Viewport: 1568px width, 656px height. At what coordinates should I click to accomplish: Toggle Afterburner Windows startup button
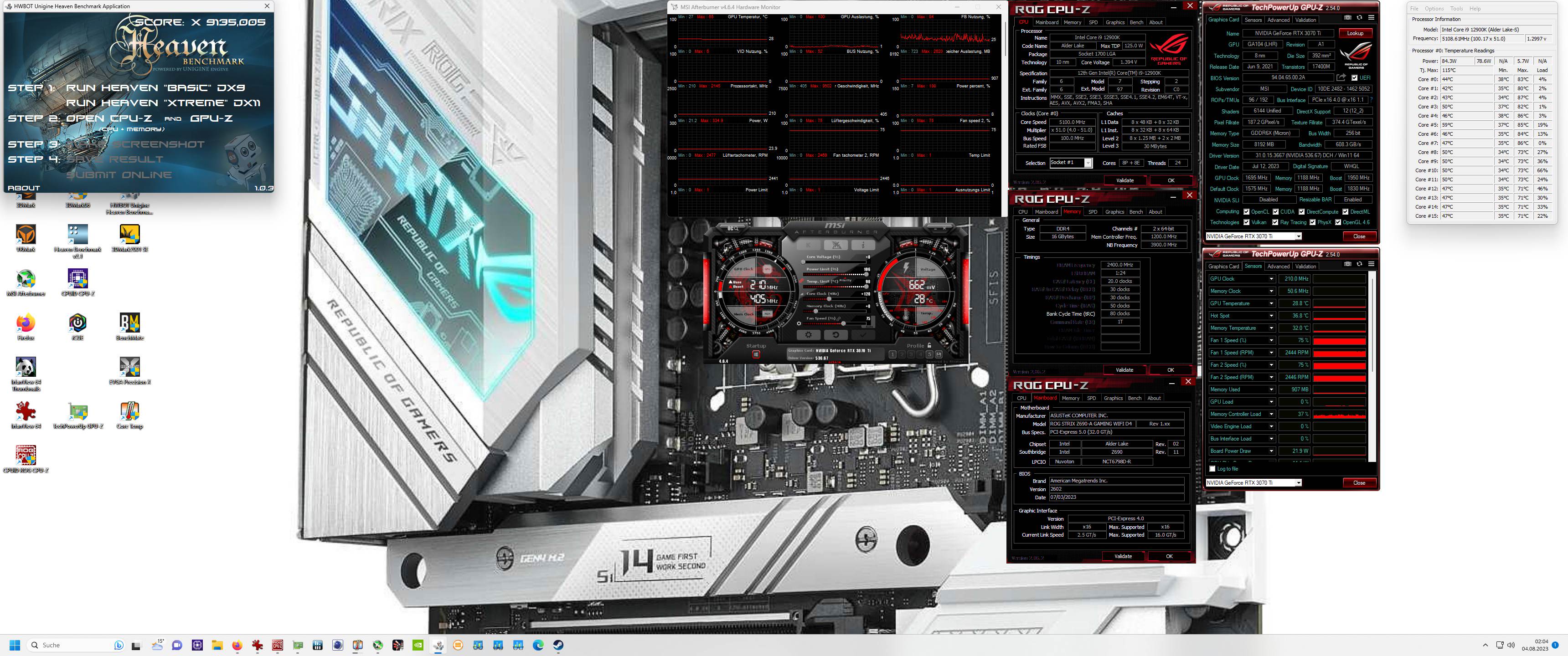[x=756, y=355]
